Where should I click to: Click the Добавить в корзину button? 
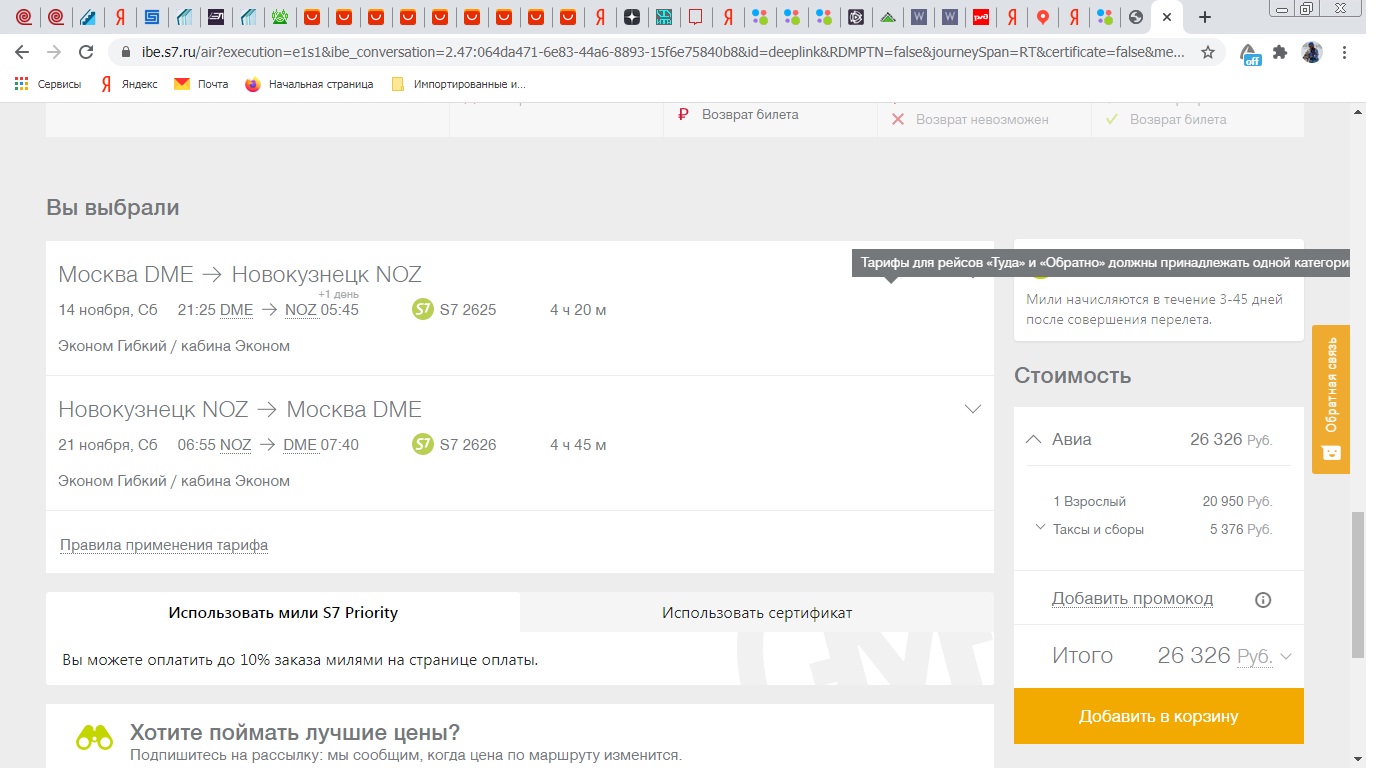pos(1159,716)
